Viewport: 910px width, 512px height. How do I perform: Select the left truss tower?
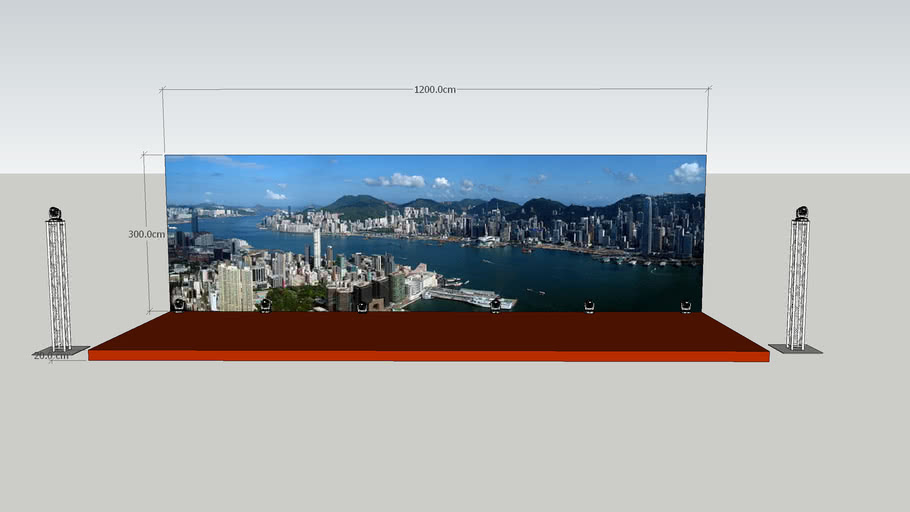tap(58, 285)
